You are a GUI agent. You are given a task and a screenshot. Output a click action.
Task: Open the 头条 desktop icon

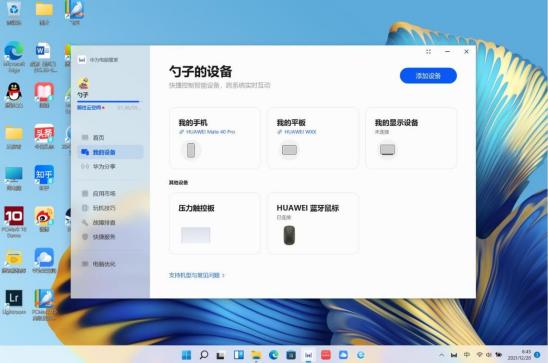(44, 136)
